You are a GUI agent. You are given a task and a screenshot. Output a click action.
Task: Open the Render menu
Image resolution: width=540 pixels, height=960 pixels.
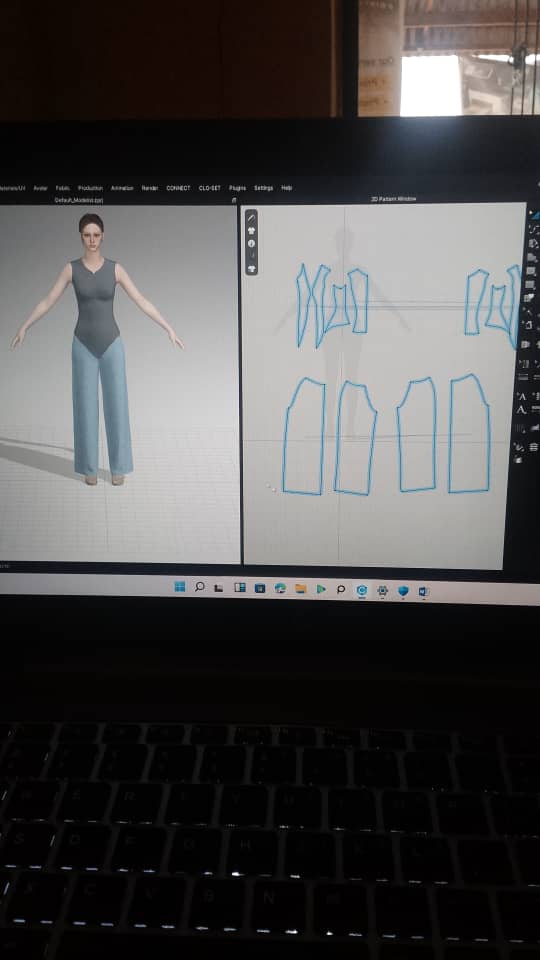pyautogui.click(x=150, y=188)
